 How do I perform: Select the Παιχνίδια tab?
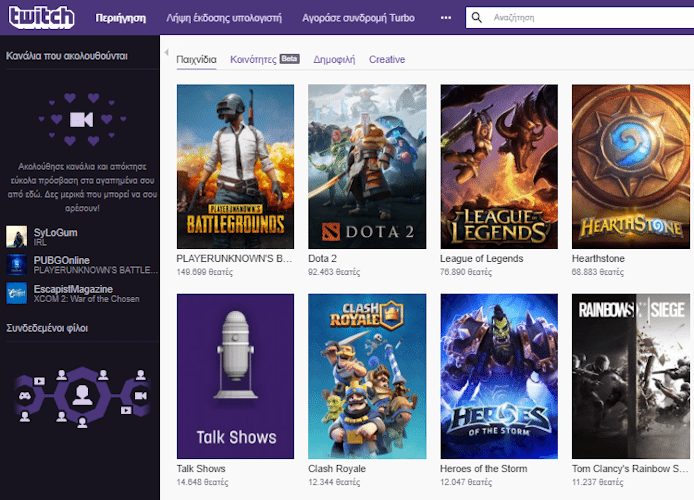click(196, 60)
